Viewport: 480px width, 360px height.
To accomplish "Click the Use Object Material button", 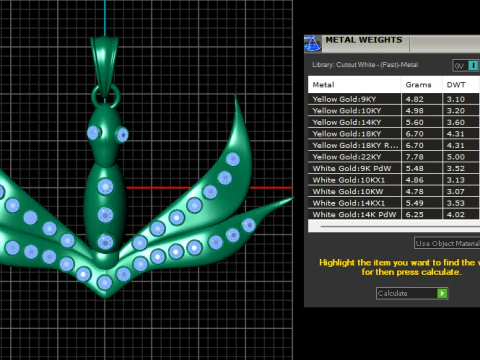I will (447, 243).
